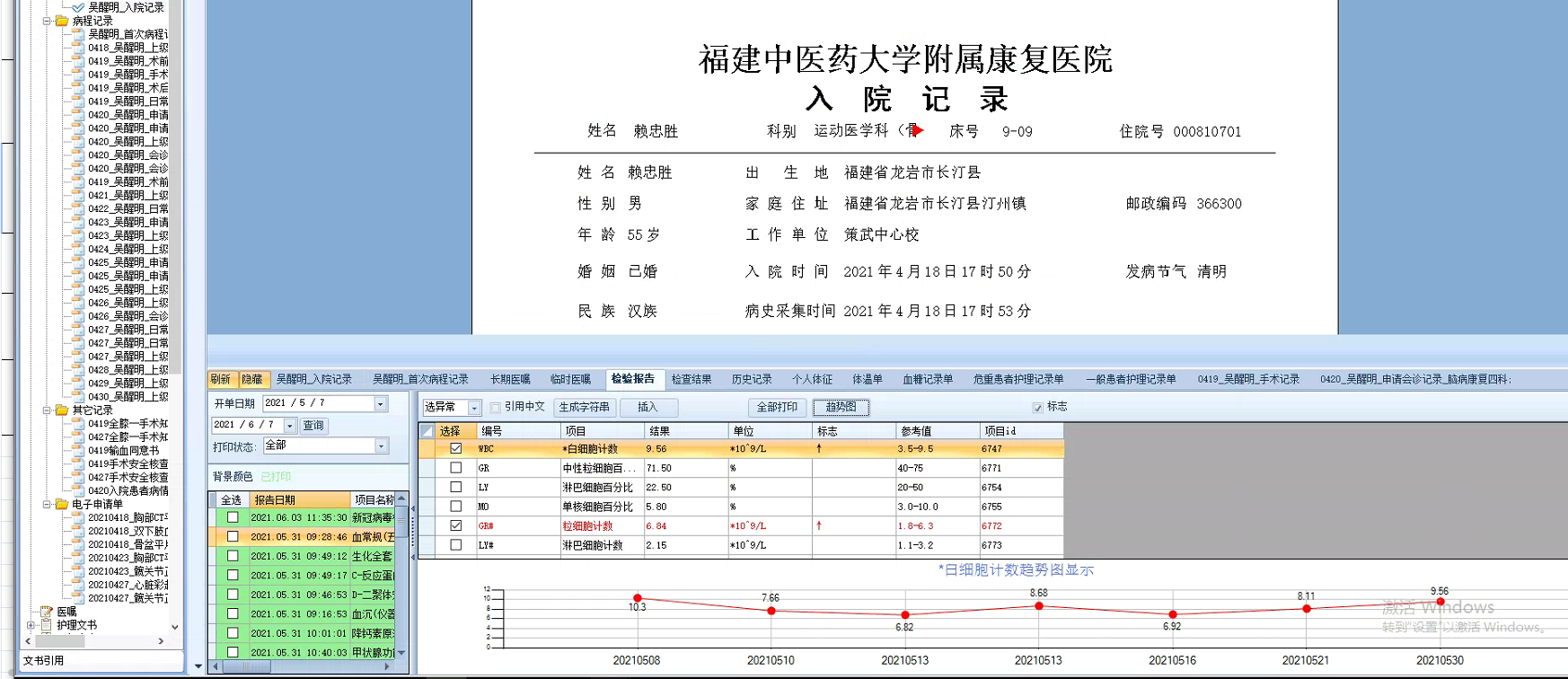Toggle the 标志 checkbox
The image size is (1568, 679).
[x=1038, y=408]
